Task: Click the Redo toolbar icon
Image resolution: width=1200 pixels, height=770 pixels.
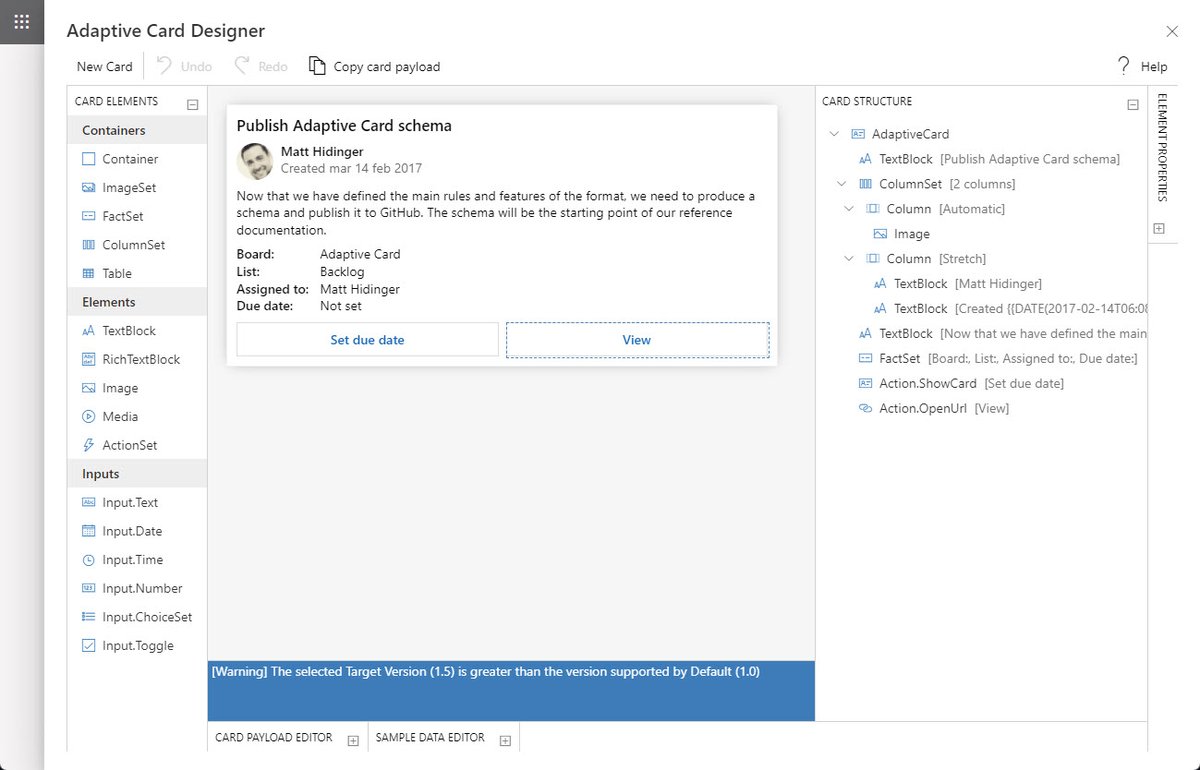Action: coord(242,66)
